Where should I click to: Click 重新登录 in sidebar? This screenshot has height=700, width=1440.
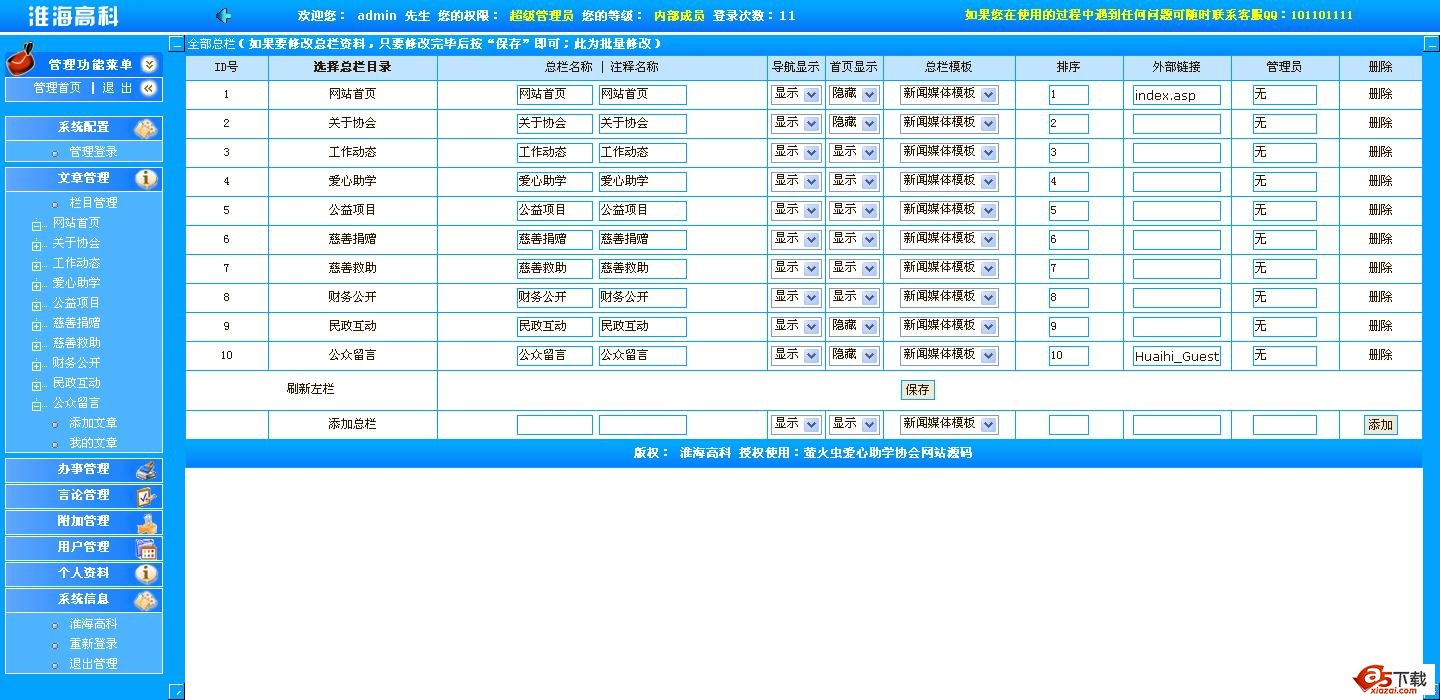point(93,644)
